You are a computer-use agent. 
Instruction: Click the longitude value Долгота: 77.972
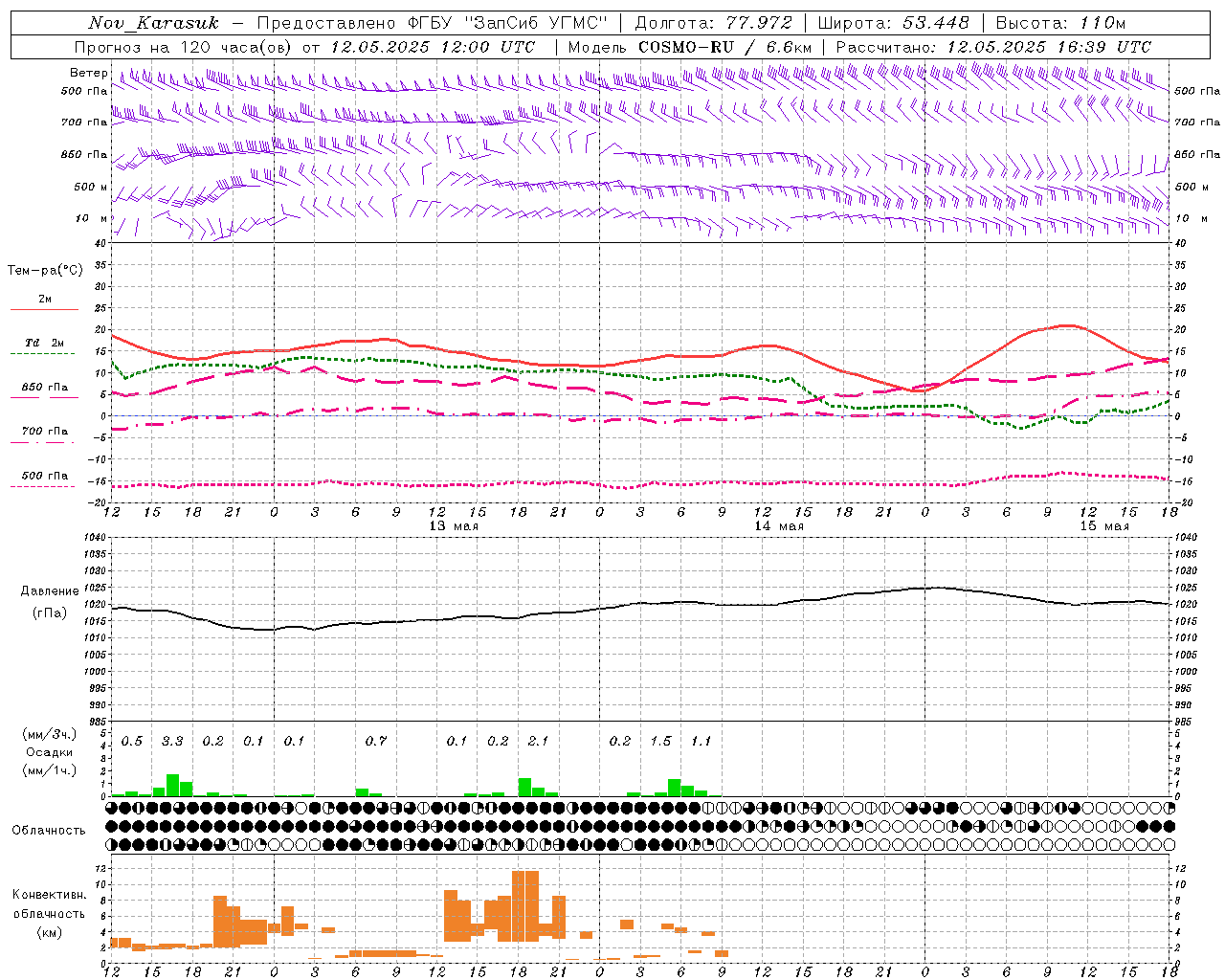coord(713,23)
